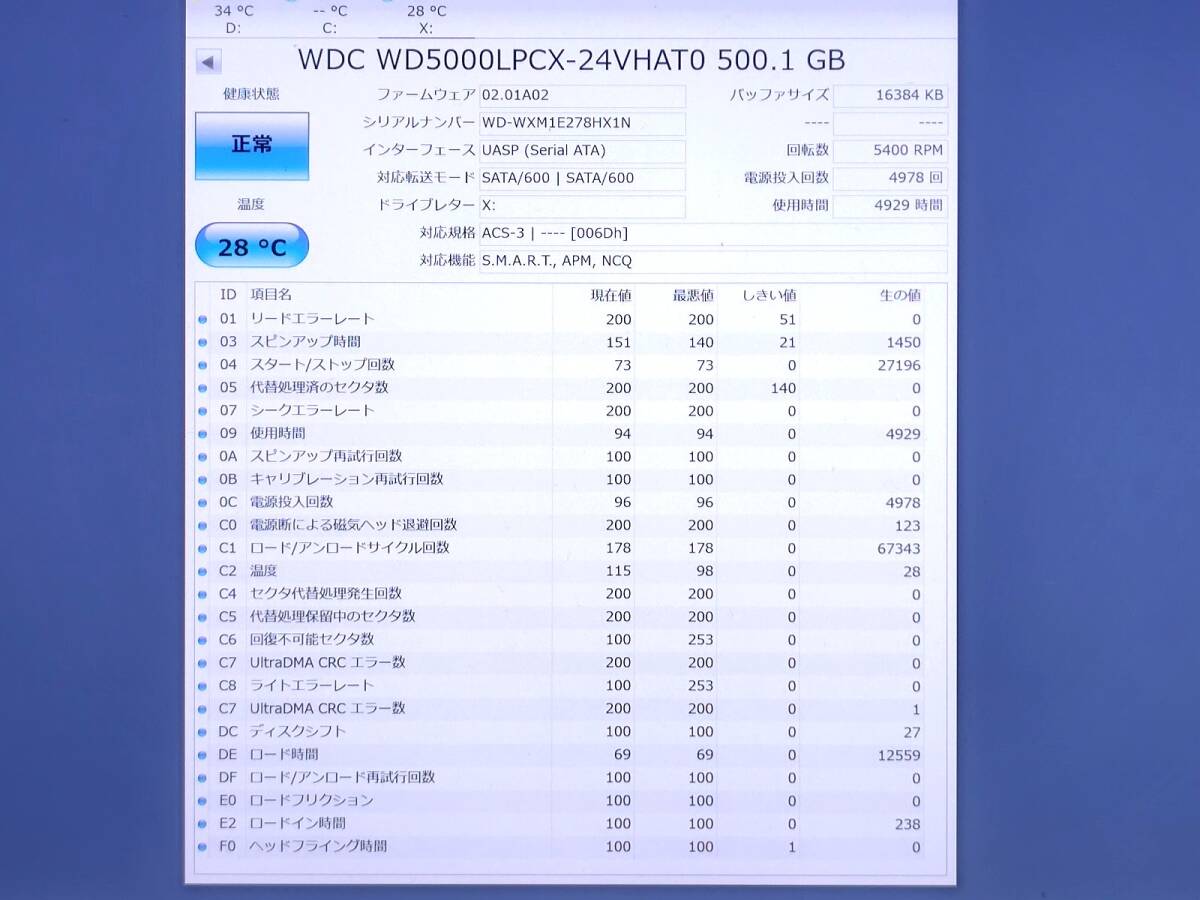1200x900 pixels.
Task: Click the しきい値 column header
Action: pyautogui.click(x=769, y=296)
